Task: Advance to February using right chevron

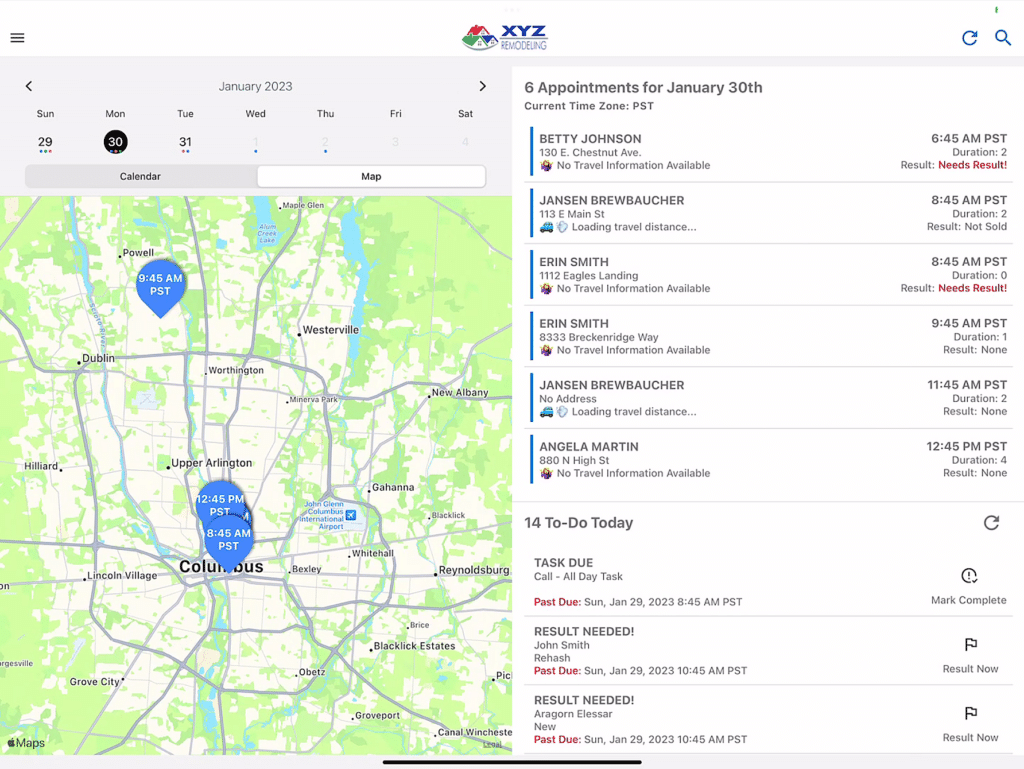Action: (482, 86)
